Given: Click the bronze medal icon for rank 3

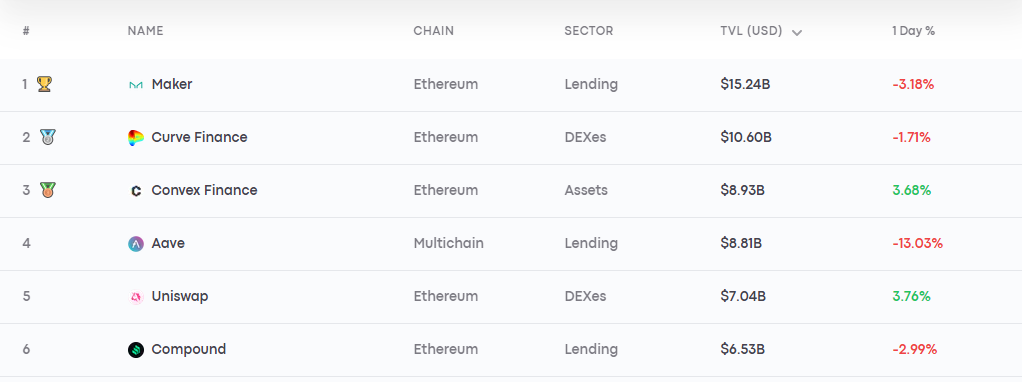Looking at the screenshot, I should pos(47,190).
